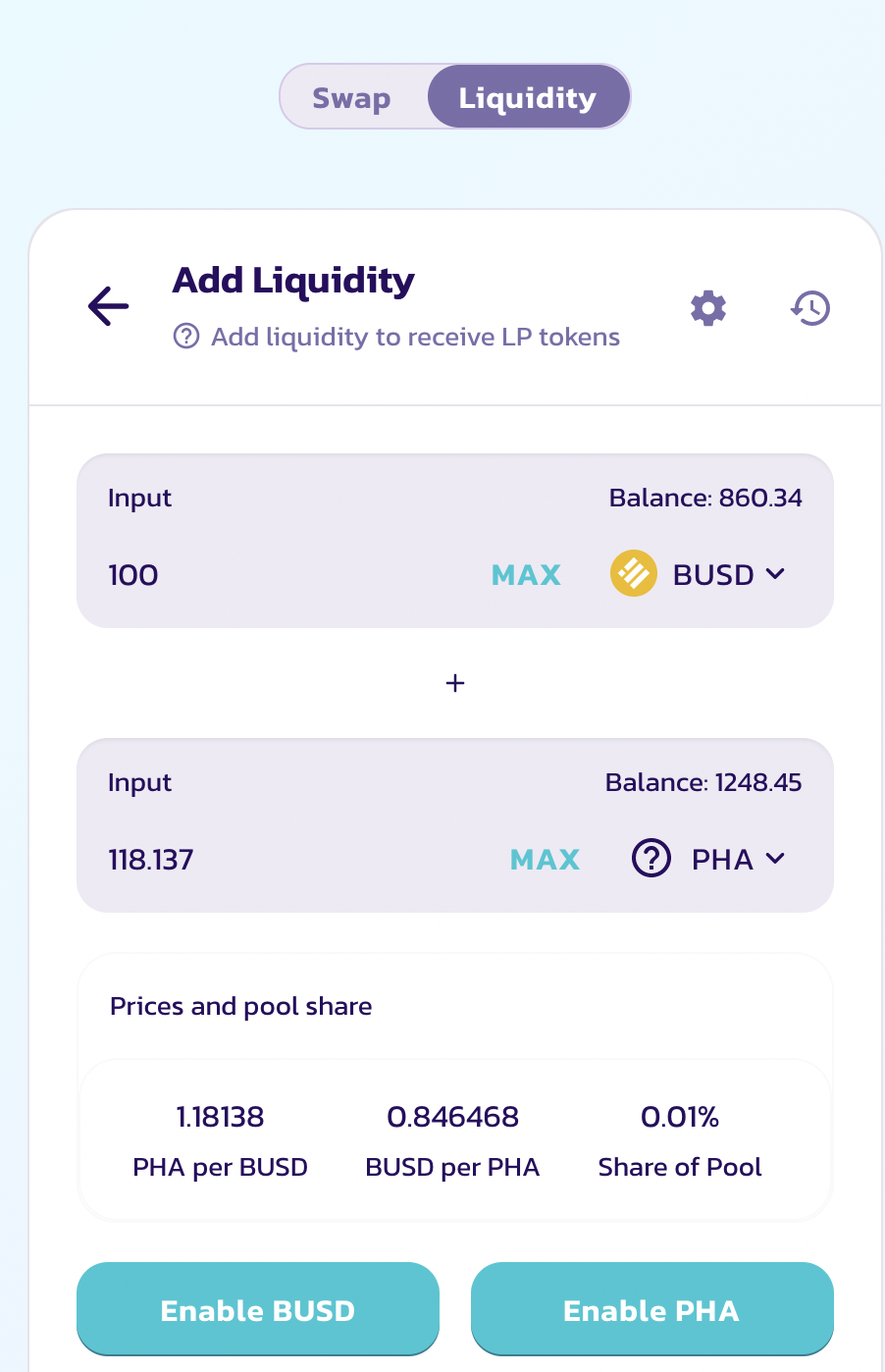The image size is (885, 1372).
Task: Click MAX for the BUSD input
Action: point(526,575)
